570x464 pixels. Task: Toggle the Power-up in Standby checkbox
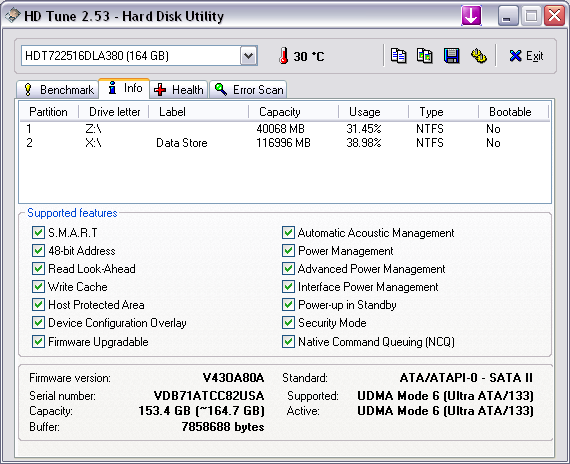pos(288,304)
